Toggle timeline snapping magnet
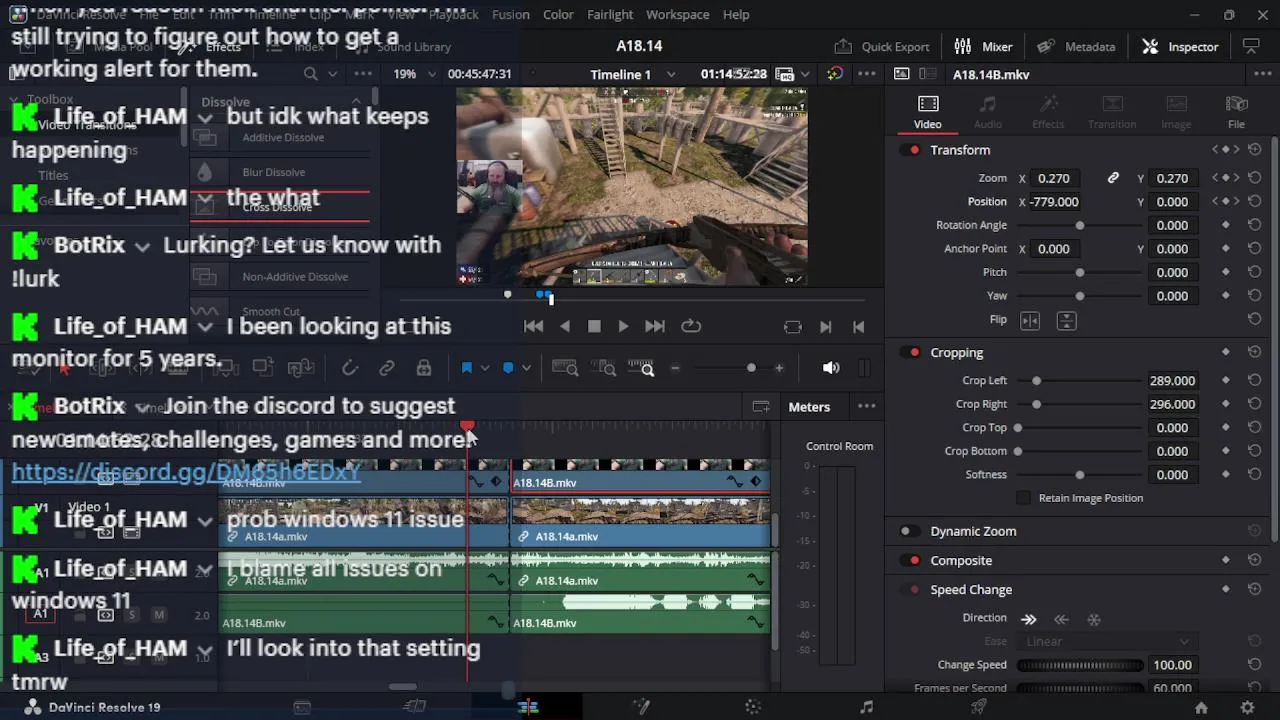 pos(350,369)
